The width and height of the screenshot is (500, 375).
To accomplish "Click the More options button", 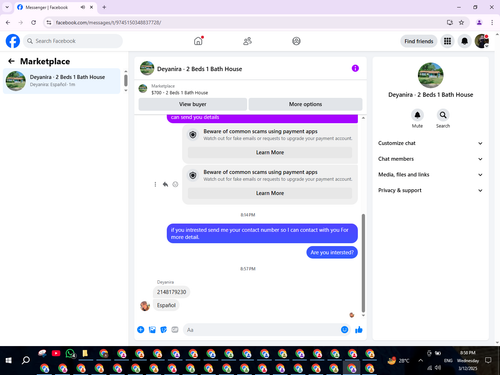I will [x=305, y=104].
